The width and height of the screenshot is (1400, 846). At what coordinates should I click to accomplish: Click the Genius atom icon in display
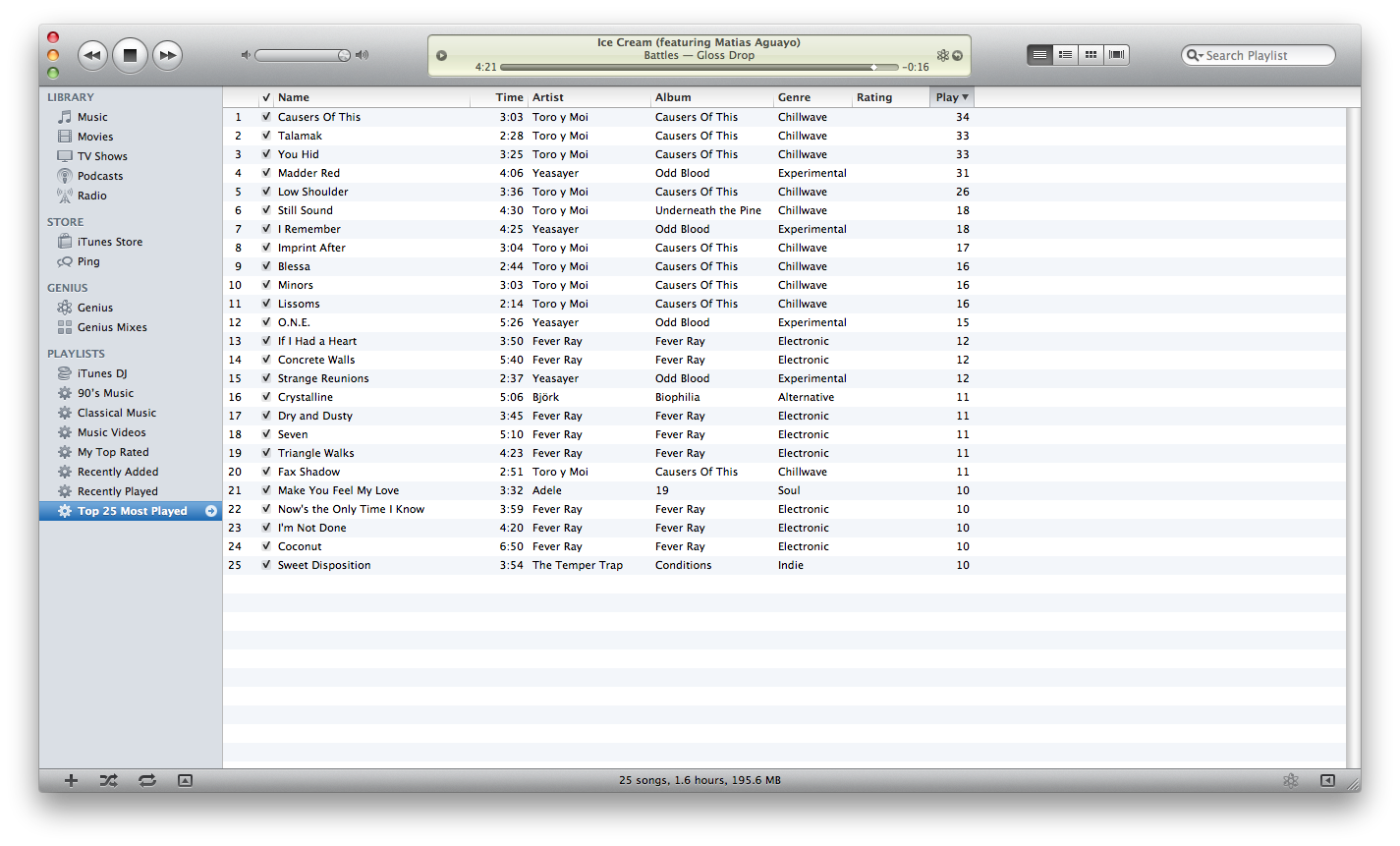pyautogui.click(x=942, y=55)
